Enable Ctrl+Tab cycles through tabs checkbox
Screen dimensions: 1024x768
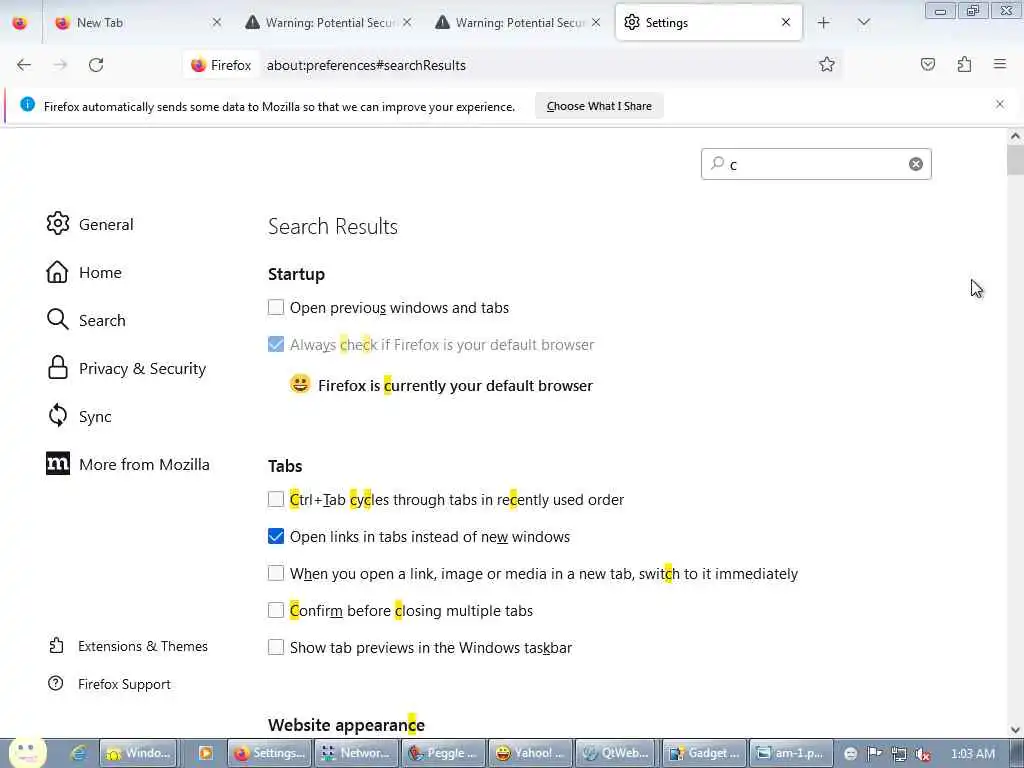(276, 499)
